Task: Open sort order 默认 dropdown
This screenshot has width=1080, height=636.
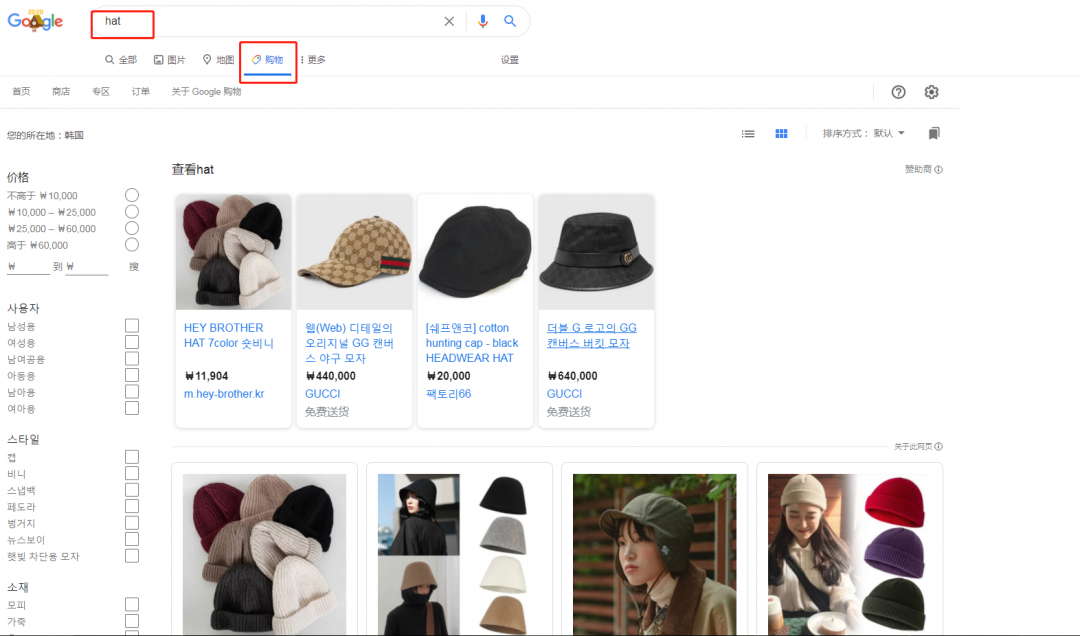Action: [x=889, y=134]
